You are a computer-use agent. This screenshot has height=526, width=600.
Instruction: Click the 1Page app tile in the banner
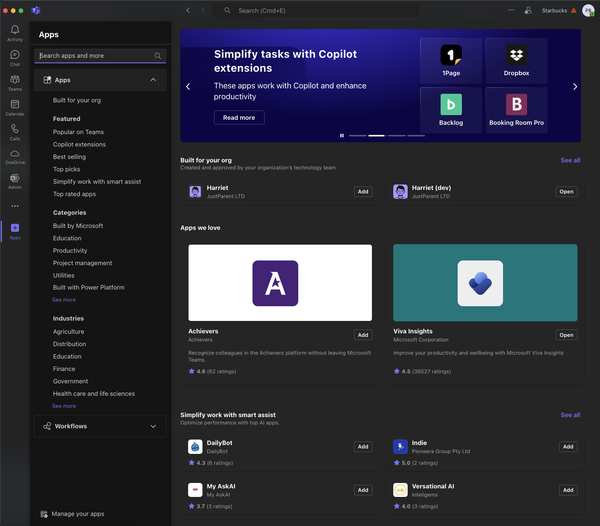pos(451,60)
